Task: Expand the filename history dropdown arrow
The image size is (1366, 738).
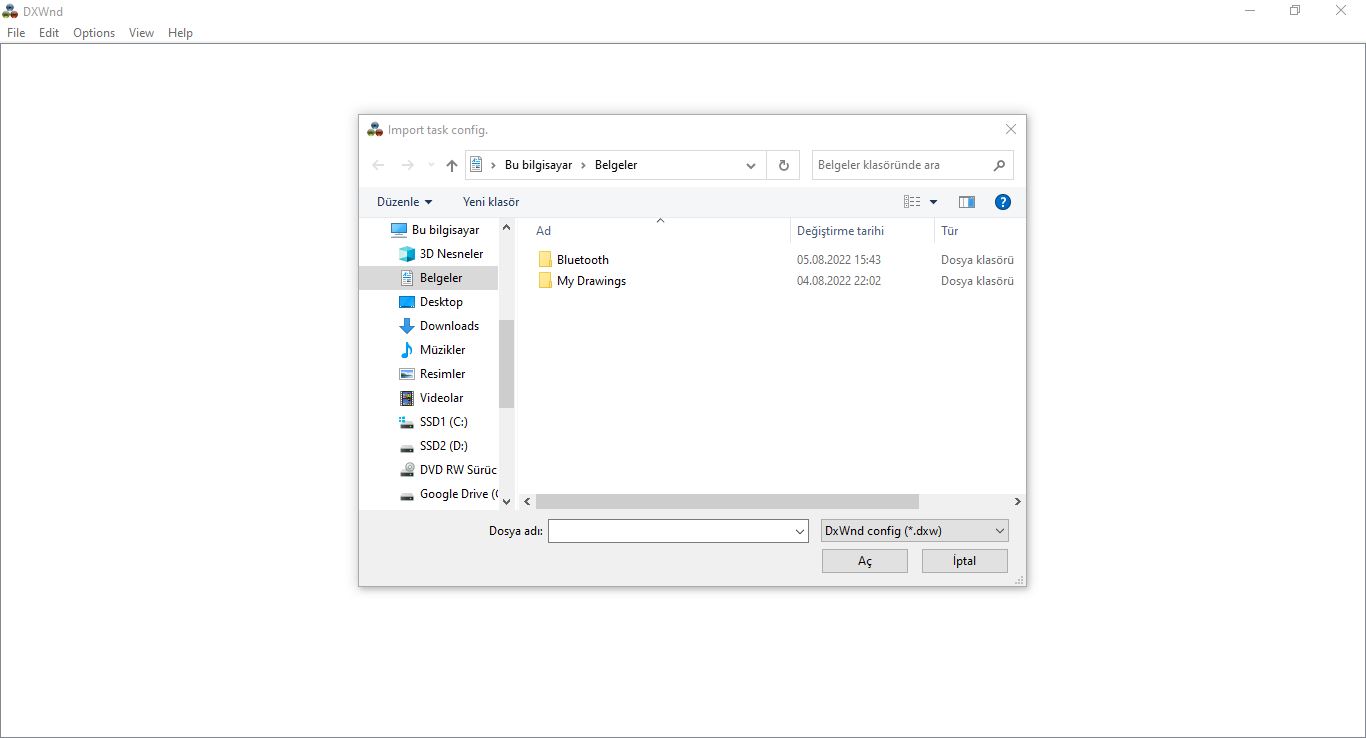Action: 800,531
